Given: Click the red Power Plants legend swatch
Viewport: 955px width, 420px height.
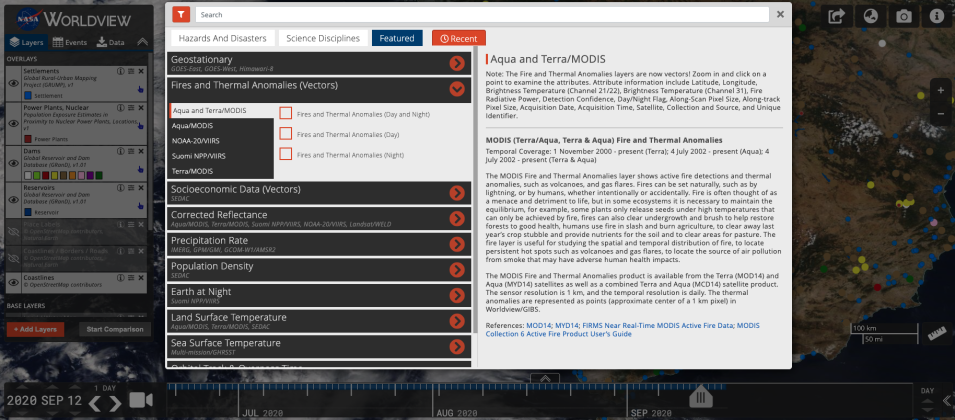Looking at the screenshot, I should point(27,139).
